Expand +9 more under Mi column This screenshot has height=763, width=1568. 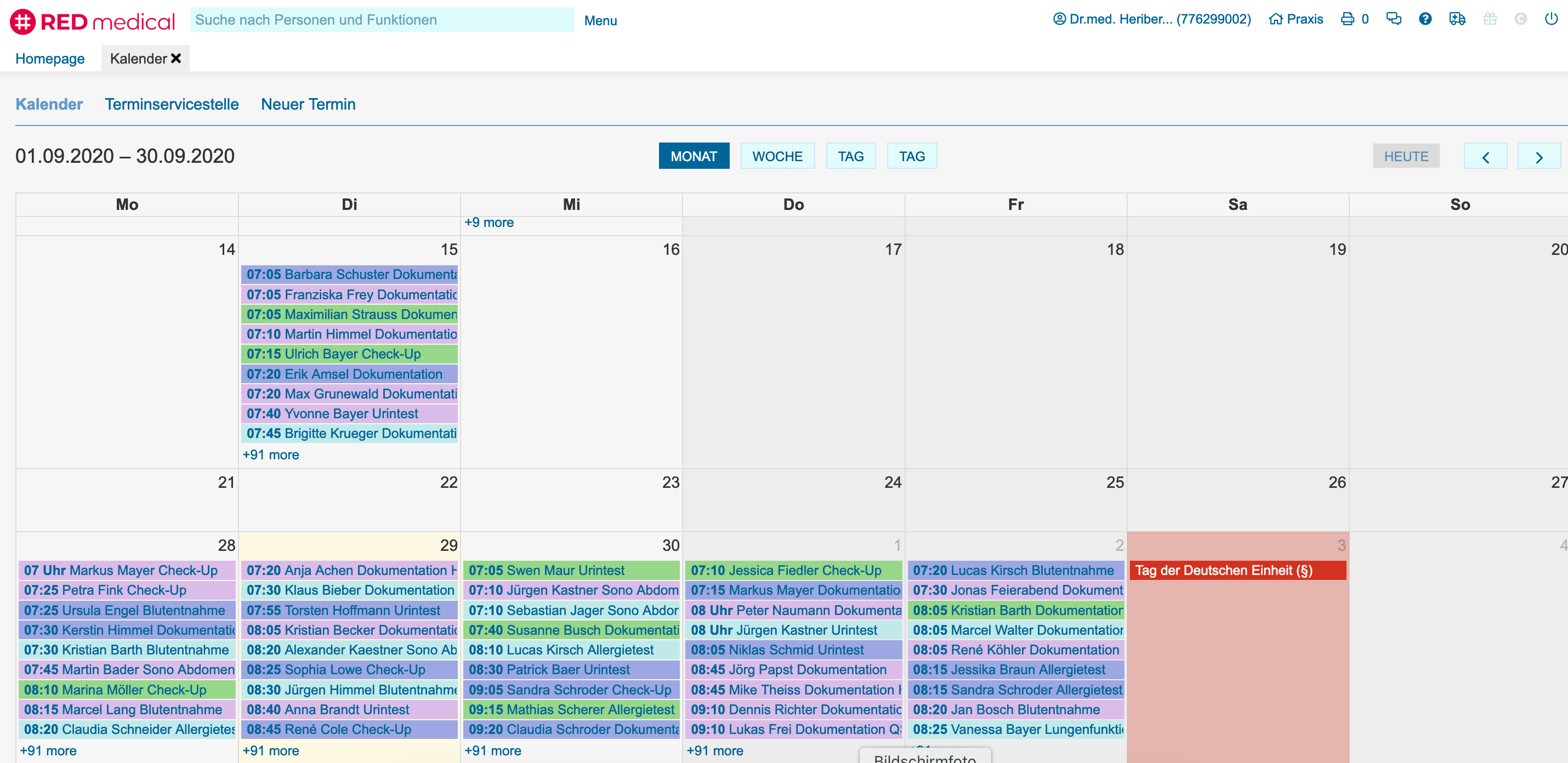(x=489, y=223)
